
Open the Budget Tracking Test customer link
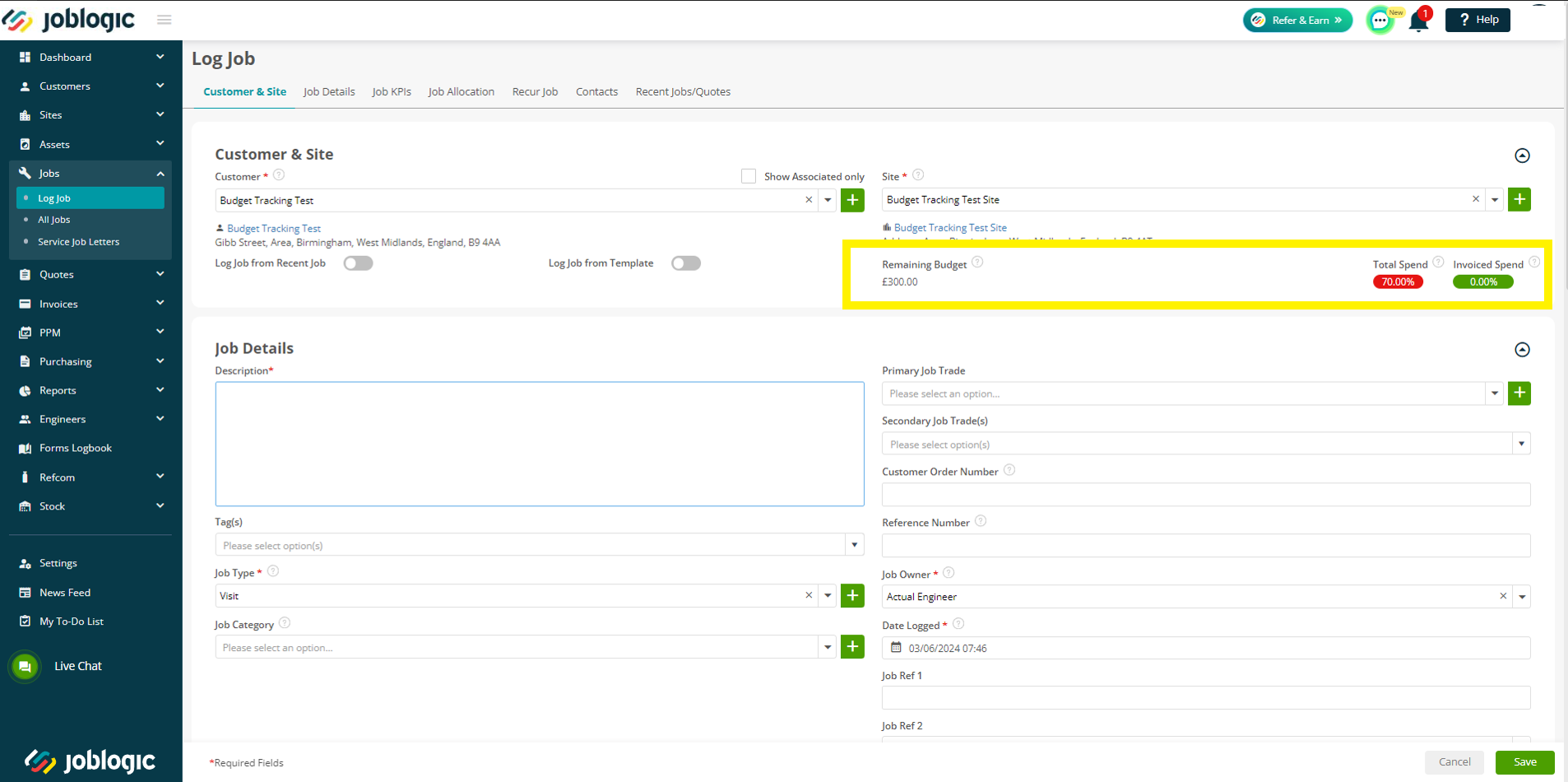coord(274,228)
